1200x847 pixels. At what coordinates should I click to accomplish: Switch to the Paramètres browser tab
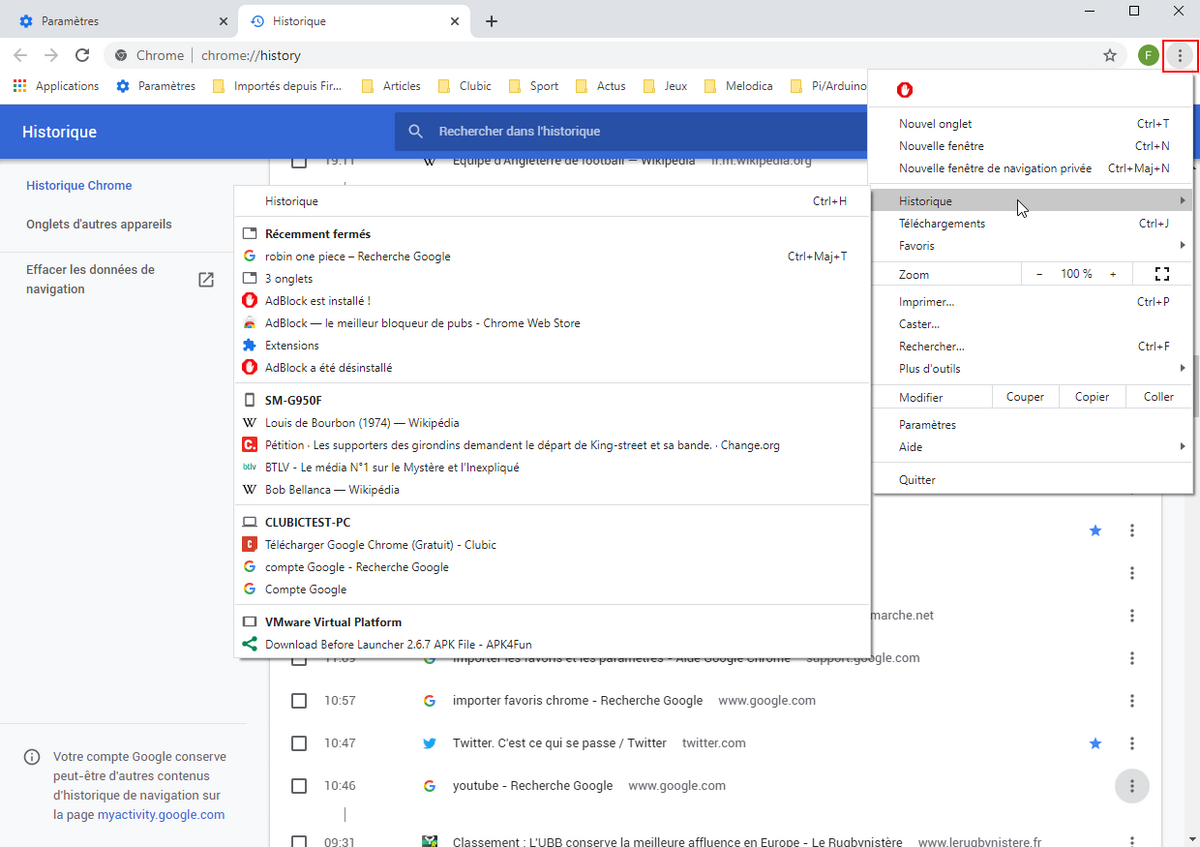120,21
